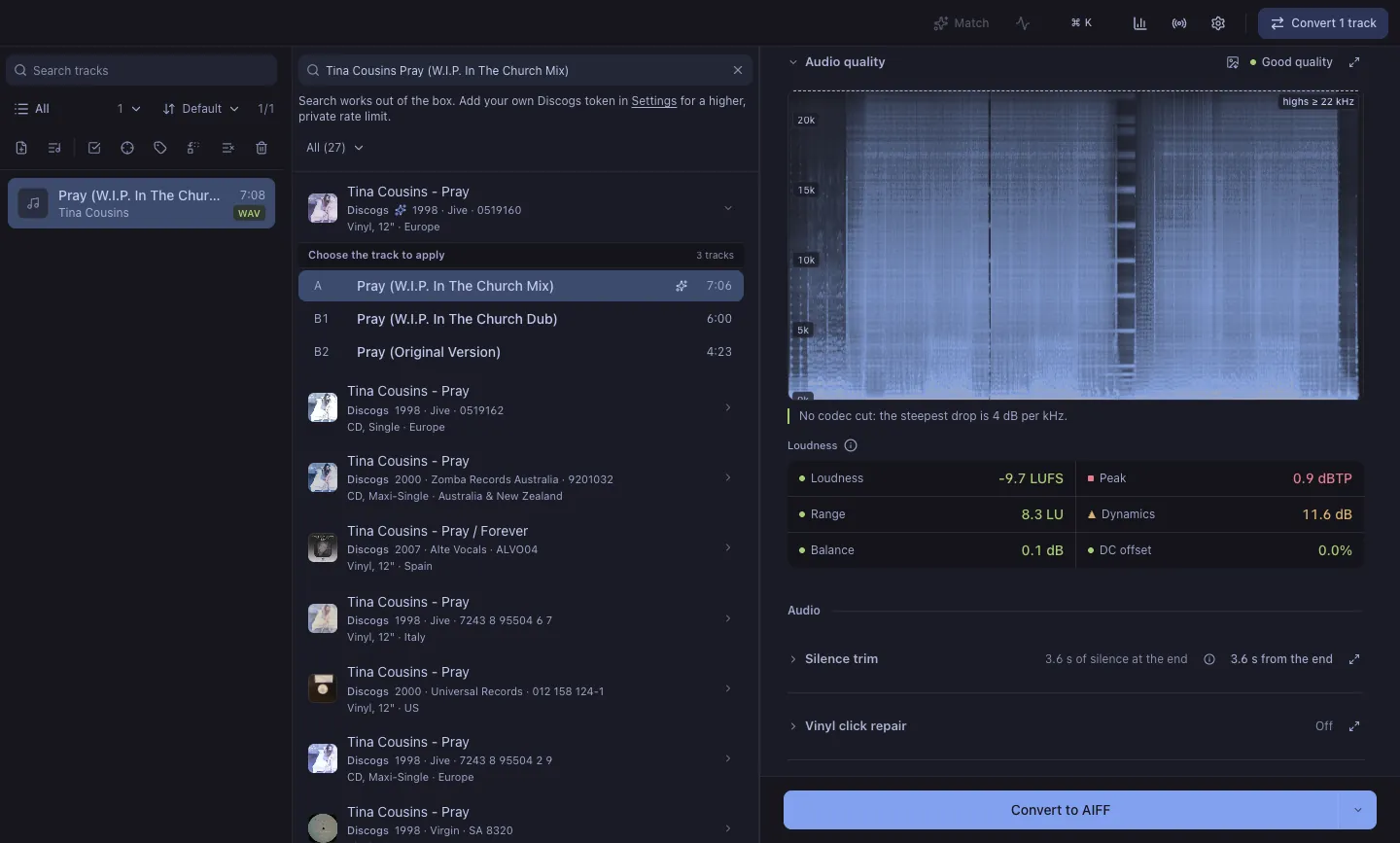Open the Default sort dropdown

point(201,109)
